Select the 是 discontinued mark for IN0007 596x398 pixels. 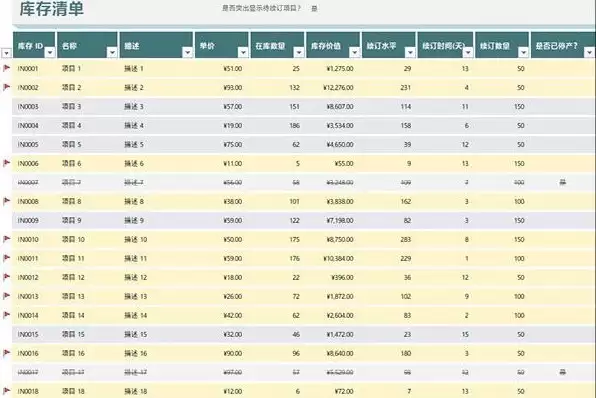pyautogui.click(x=563, y=182)
